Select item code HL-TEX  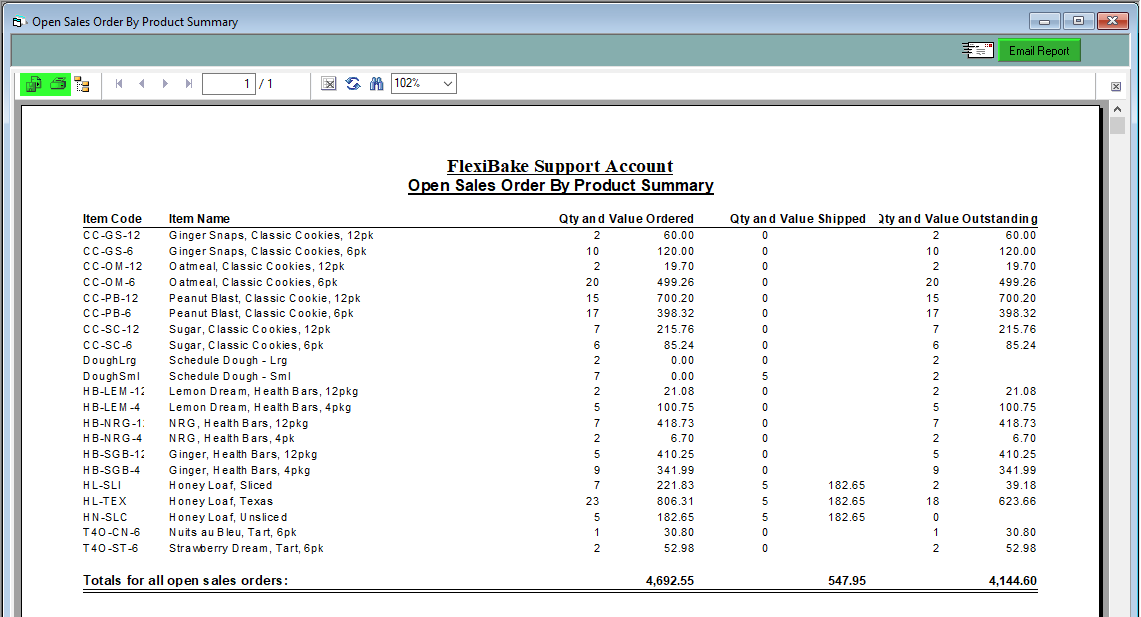point(105,501)
